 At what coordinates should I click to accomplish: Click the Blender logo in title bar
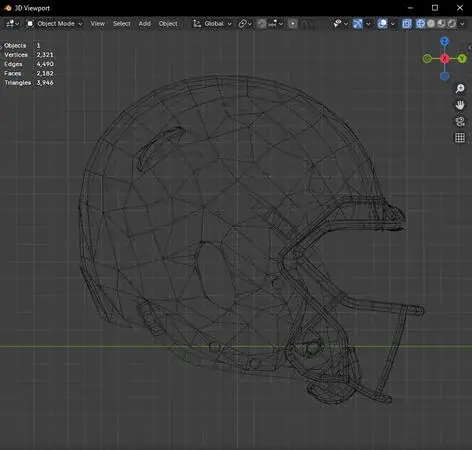(7, 8)
